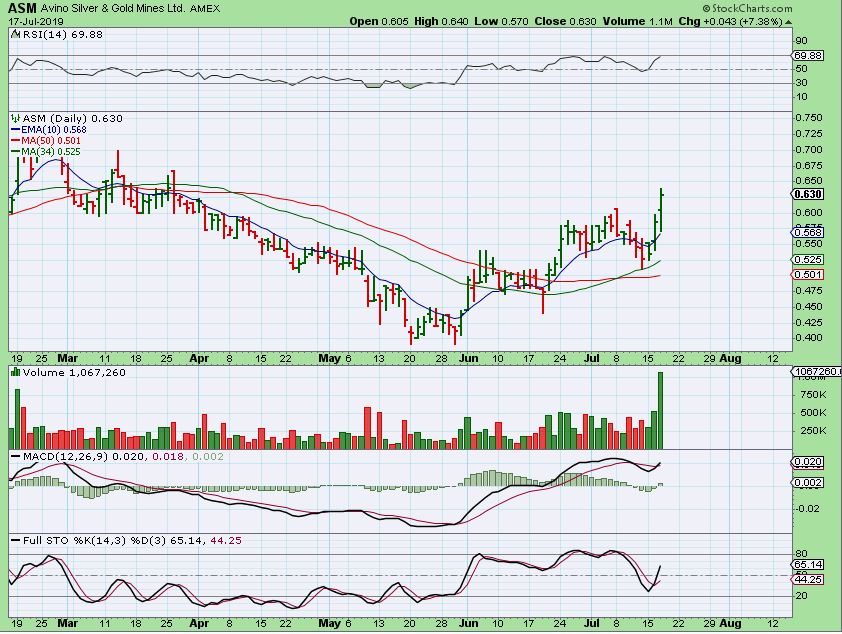Viewport: 842px width, 634px height.
Task: Click the MA(50) 0.501 legend entry
Action: pyautogui.click(x=51, y=141)
